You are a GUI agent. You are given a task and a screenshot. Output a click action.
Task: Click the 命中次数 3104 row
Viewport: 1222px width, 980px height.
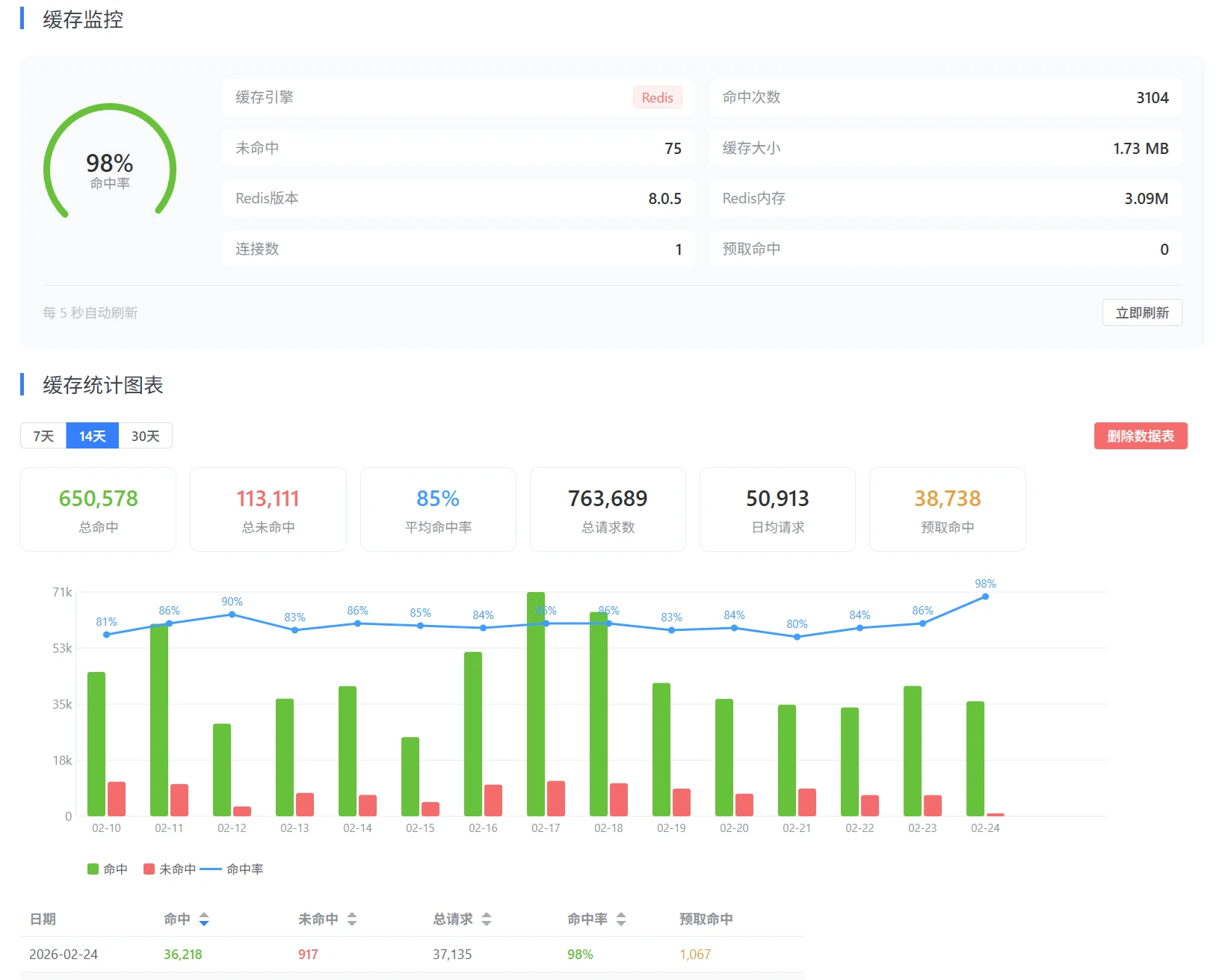tap(945, 98)
